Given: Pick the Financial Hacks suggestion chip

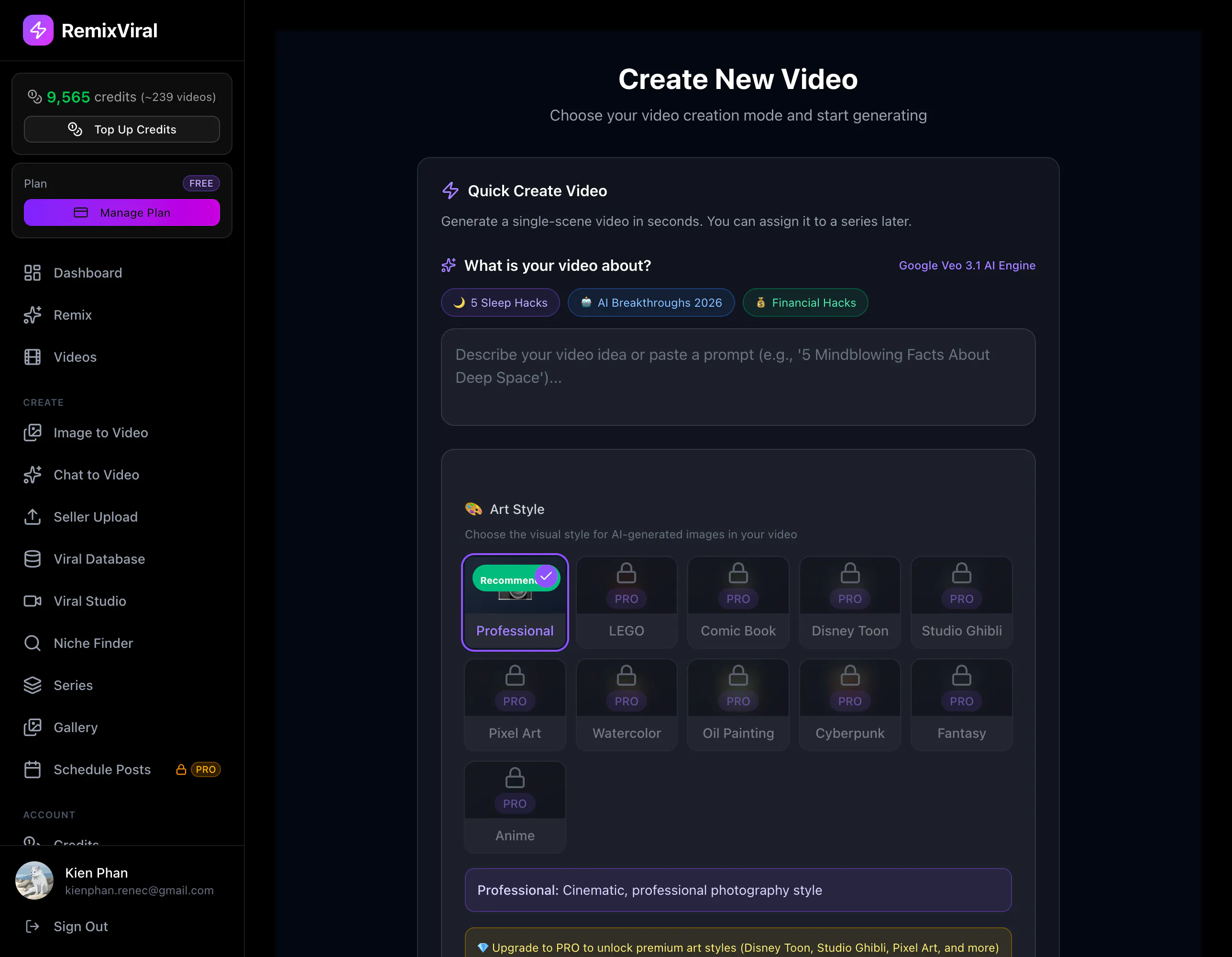Looking at the screenshot, I should 805,302.
